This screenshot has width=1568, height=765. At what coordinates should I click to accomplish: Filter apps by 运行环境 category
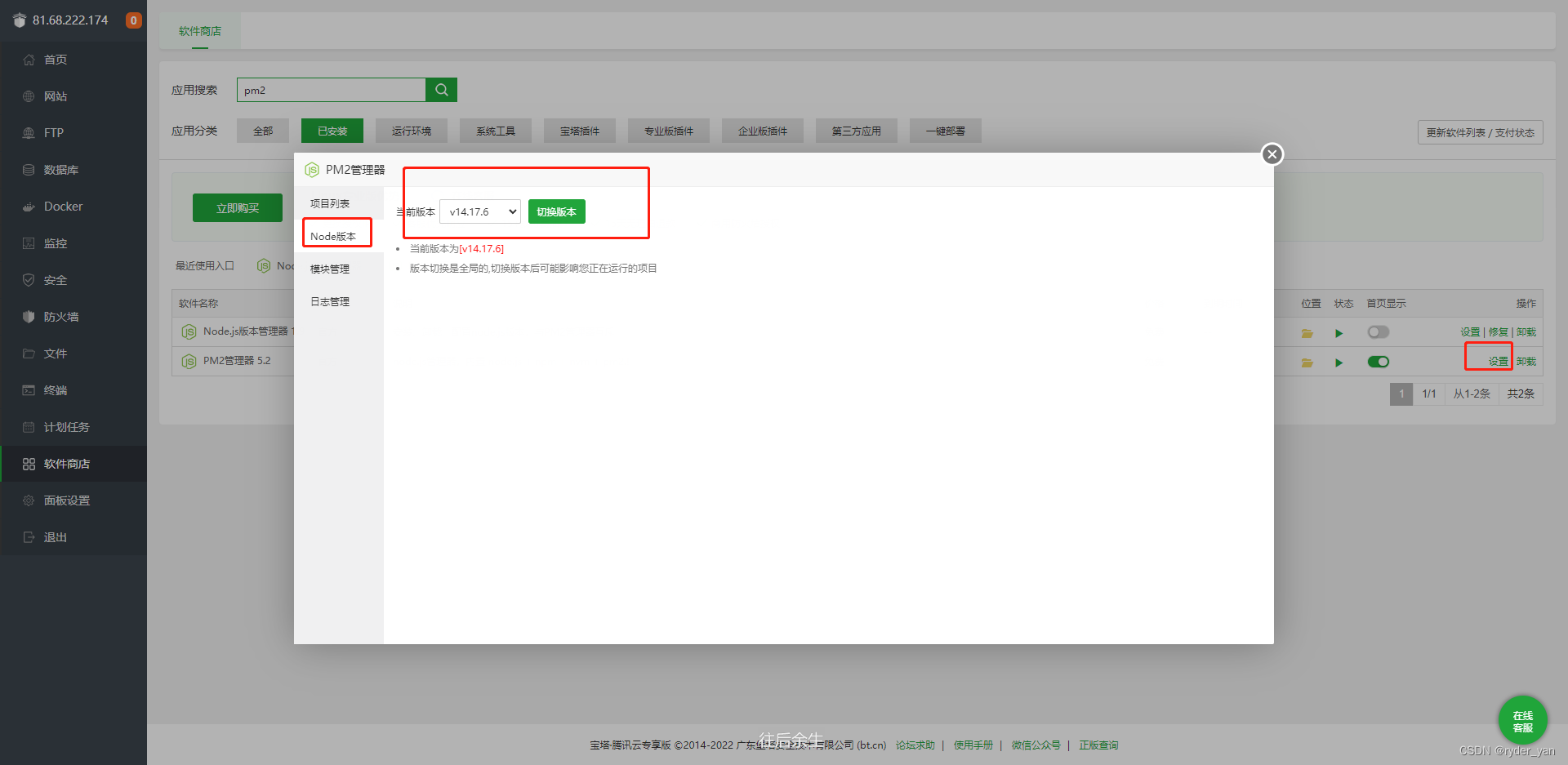click(412, 131)
